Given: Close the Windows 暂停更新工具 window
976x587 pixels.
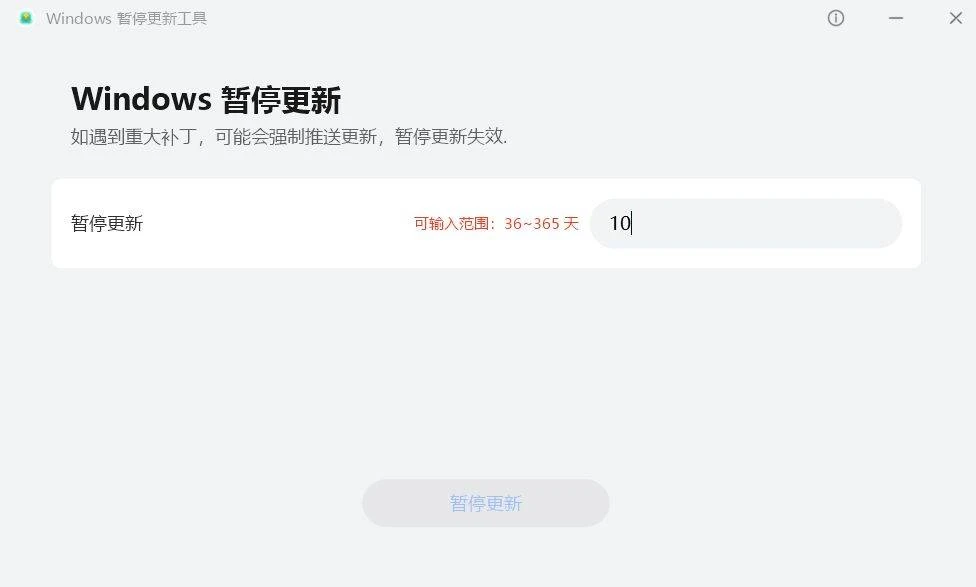Looking at the screenshot, I should (955, 18).
